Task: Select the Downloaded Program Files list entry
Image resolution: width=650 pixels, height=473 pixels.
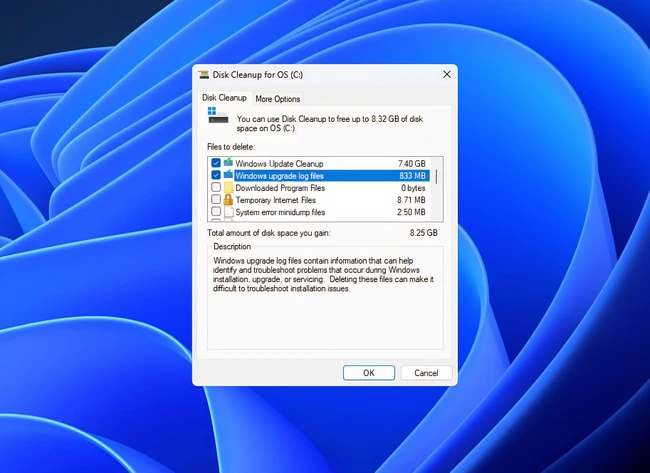Action: pyautogui.click(x=280, y=188)
